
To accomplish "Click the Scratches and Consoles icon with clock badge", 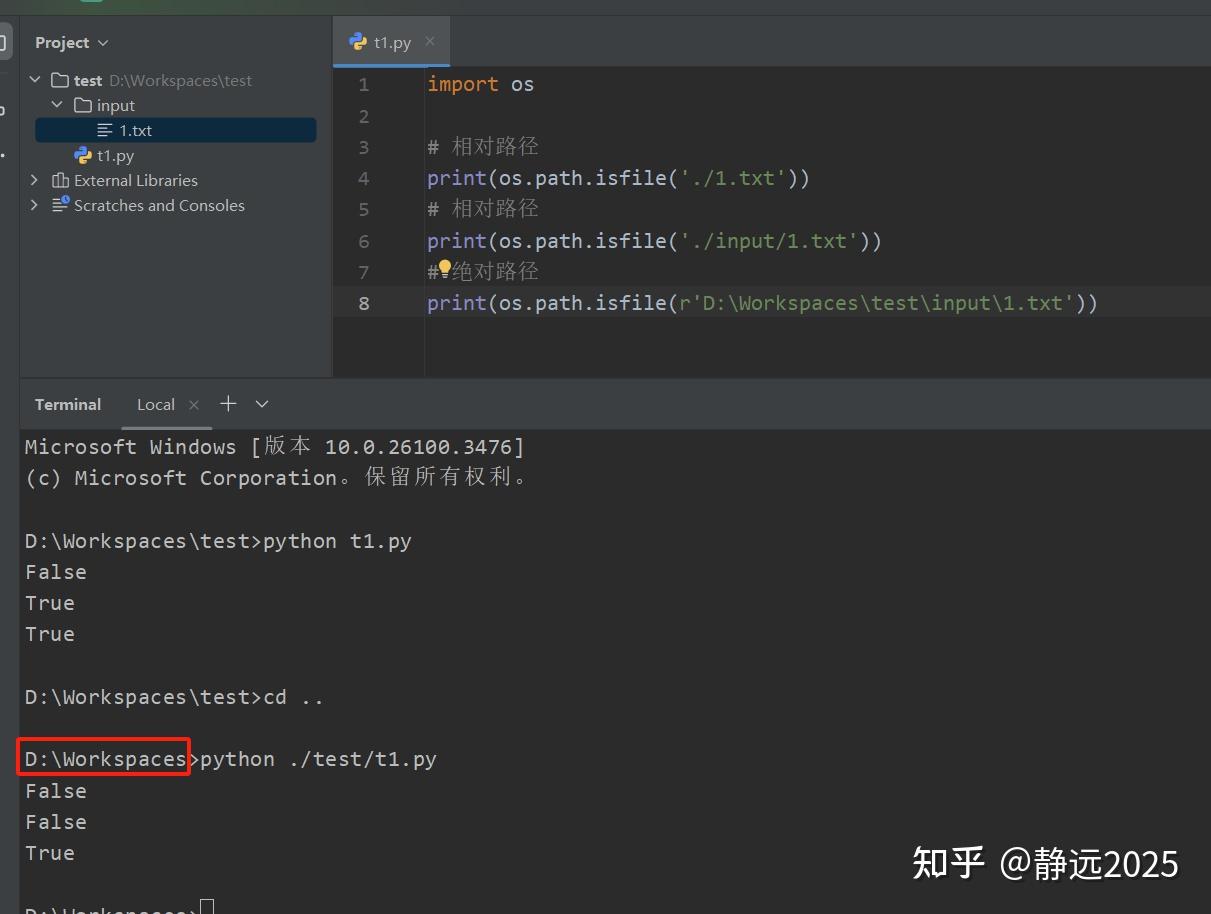I will [x=61, y=205].
